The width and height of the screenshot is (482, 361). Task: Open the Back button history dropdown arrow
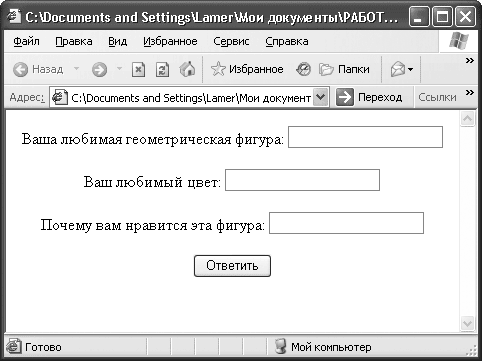pos(76,69)
